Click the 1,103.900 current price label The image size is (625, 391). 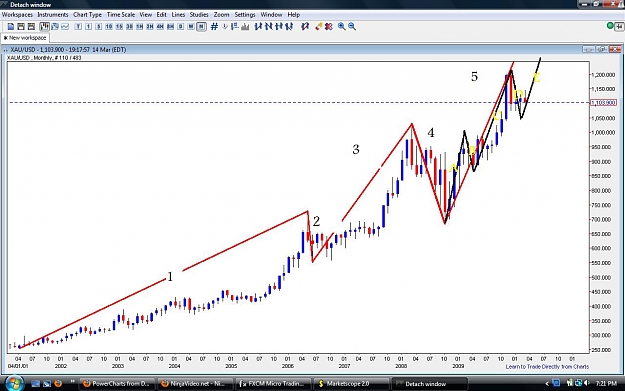point(603,103)
